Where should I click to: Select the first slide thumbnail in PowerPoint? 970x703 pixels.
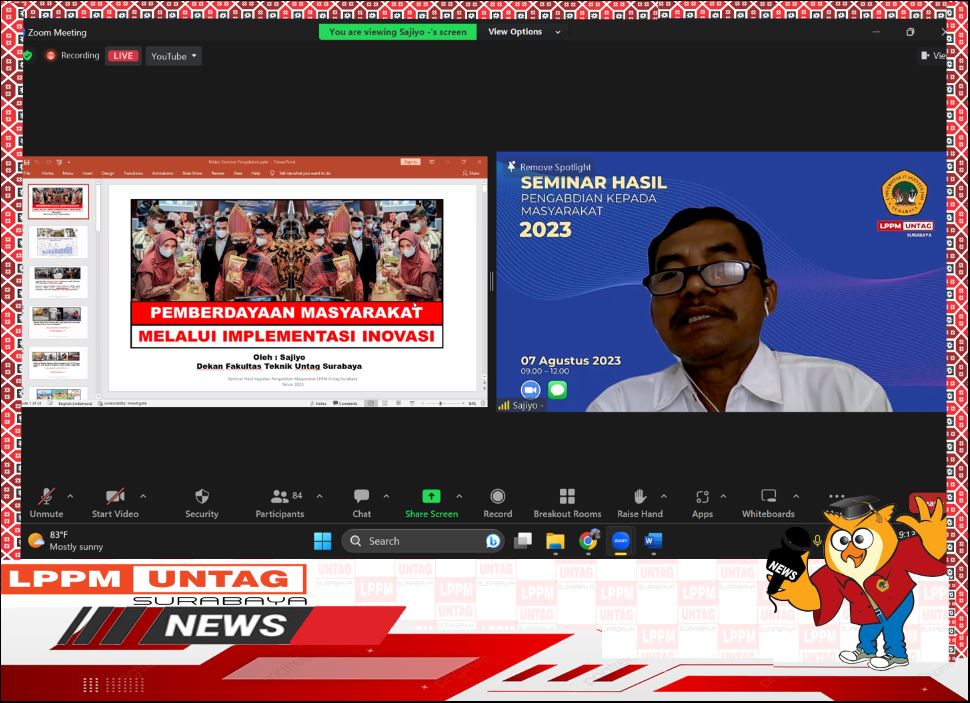(x=58, y=202)
